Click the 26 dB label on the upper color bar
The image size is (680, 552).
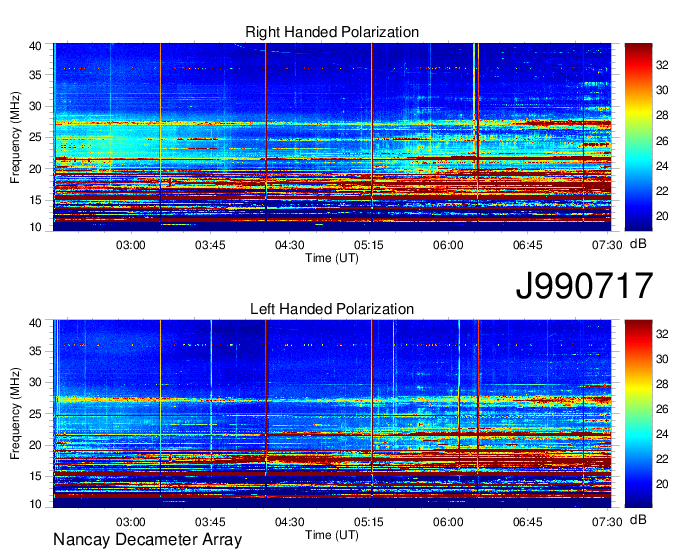662,141
